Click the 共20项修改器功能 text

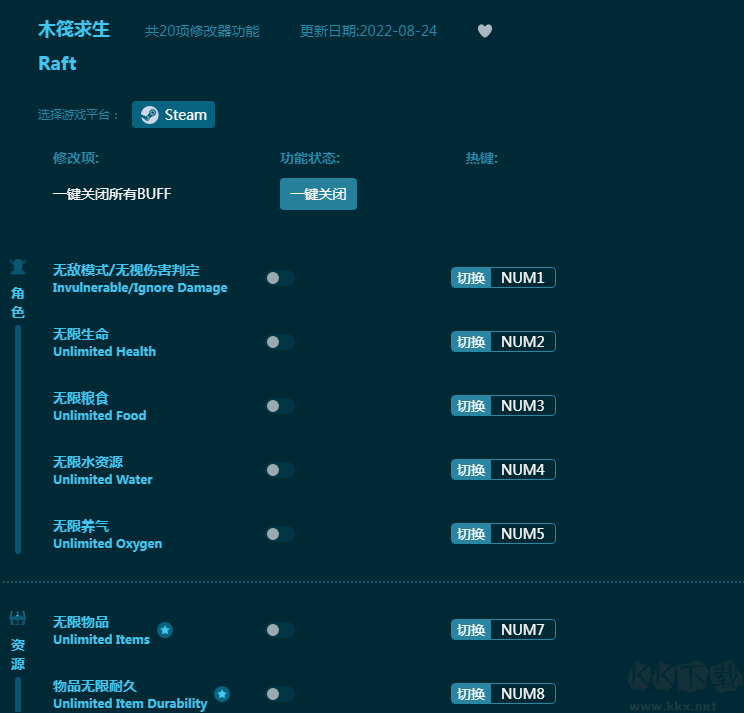[202, 31]
